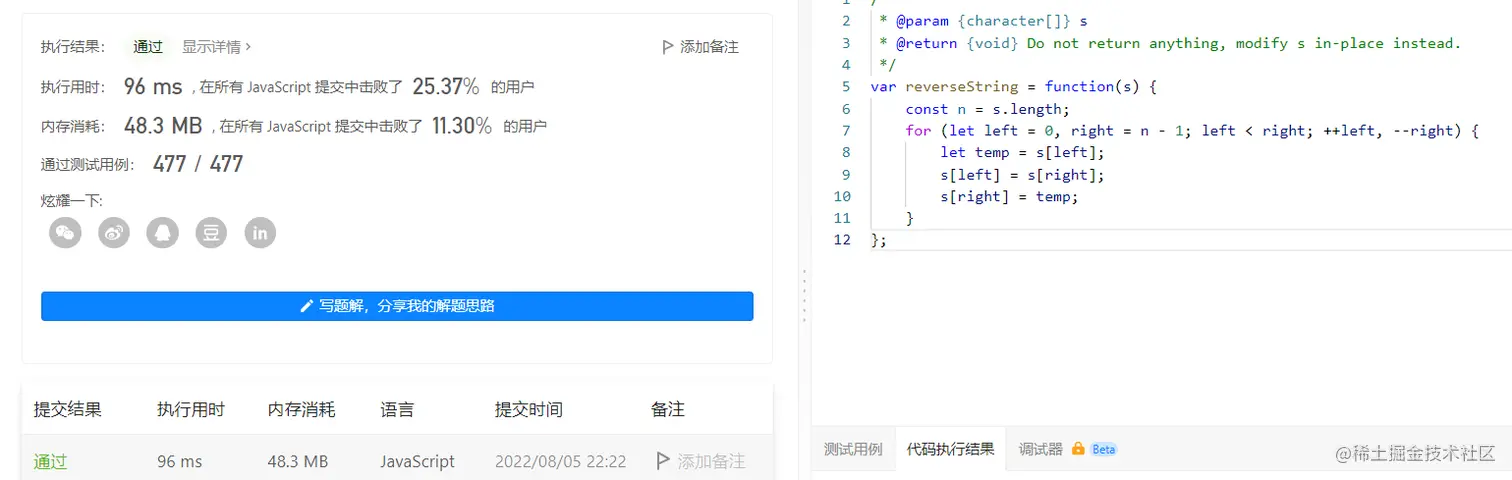
Task: Share result to QQ icon
Action: pyautogui.click(x=162, y=233)
